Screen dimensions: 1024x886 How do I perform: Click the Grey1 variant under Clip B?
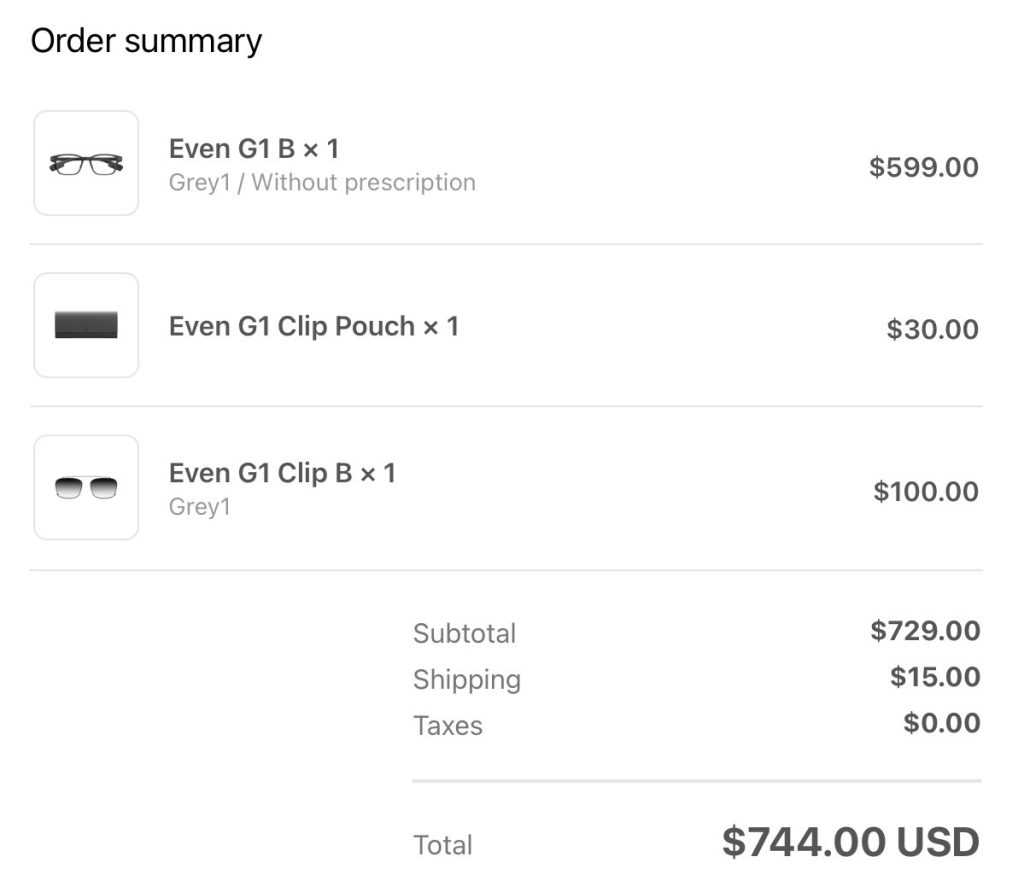pos(200,507)
